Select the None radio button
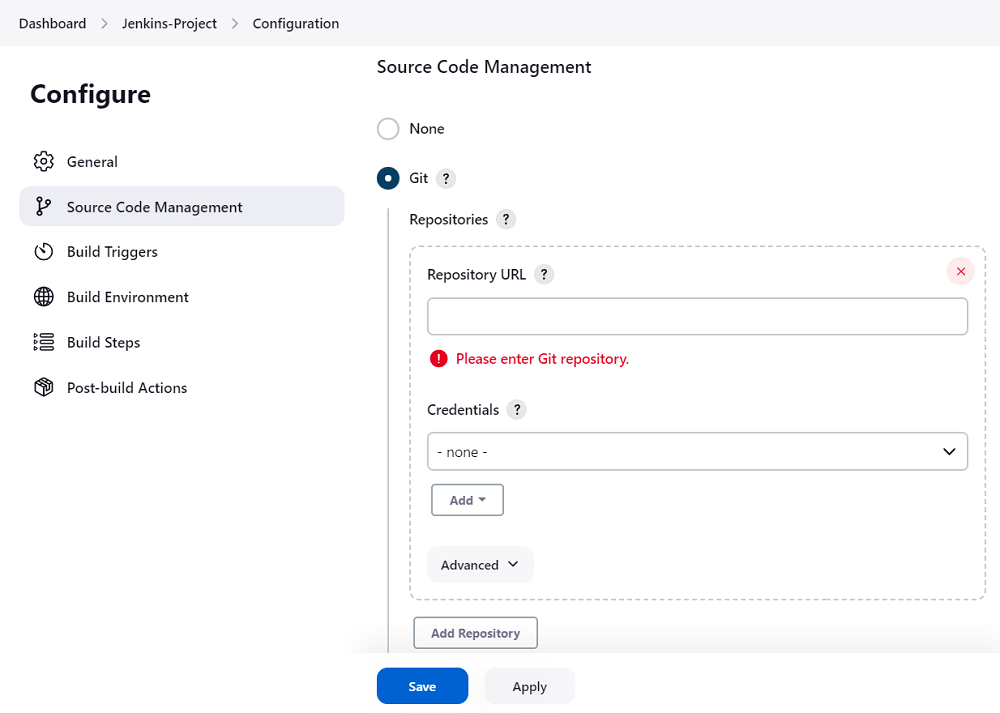 click(x=388, y=129)
